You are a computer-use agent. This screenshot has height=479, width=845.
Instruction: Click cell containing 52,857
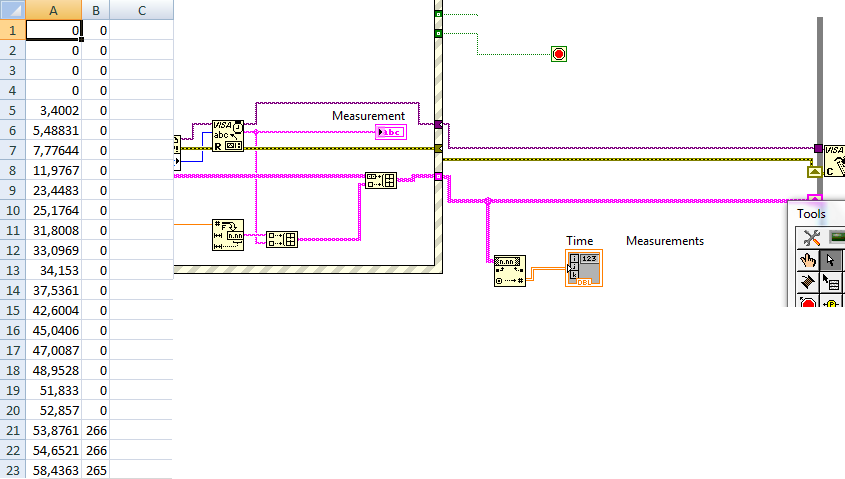pos(53,410)
